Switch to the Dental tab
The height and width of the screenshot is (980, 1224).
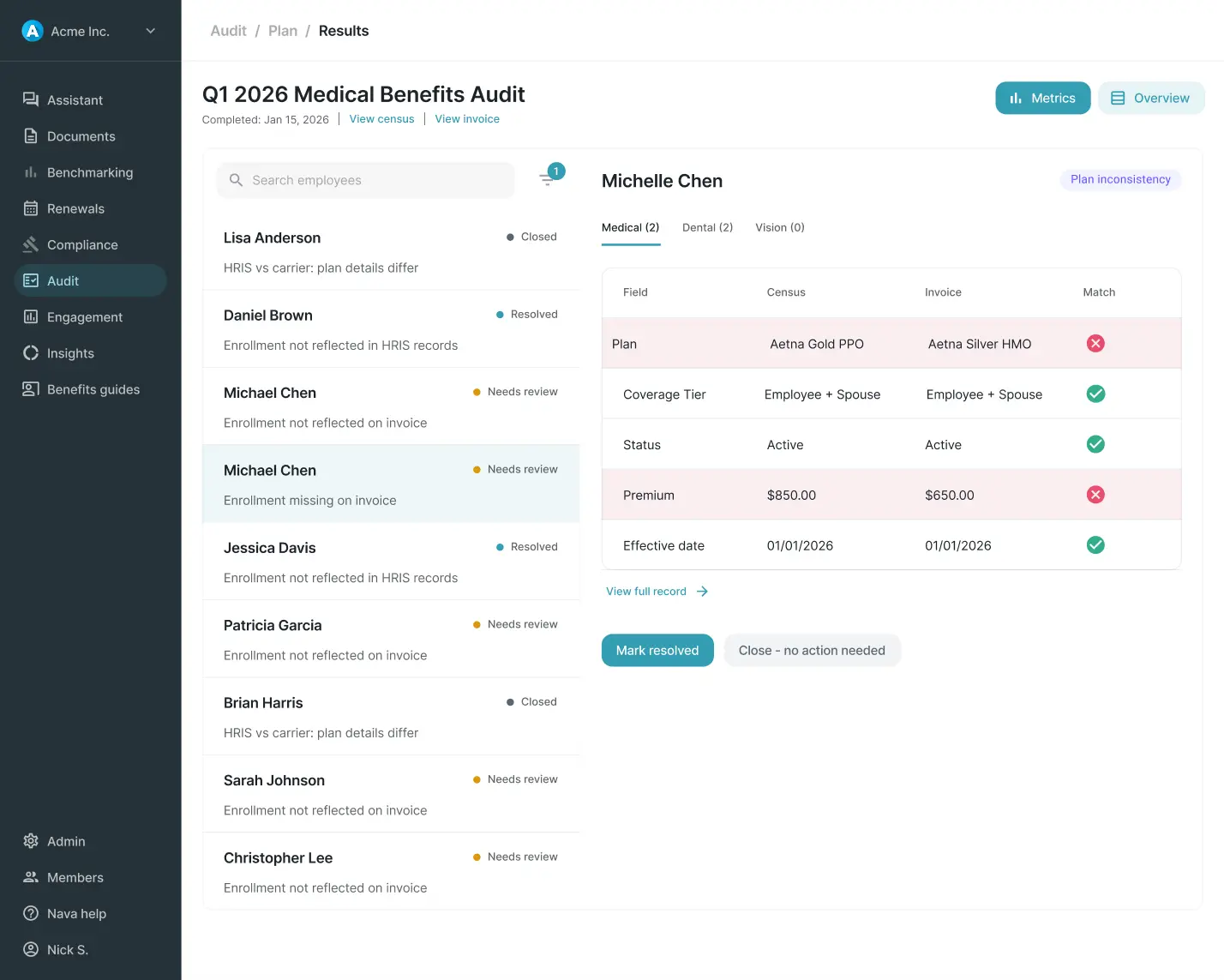(707, 227)
